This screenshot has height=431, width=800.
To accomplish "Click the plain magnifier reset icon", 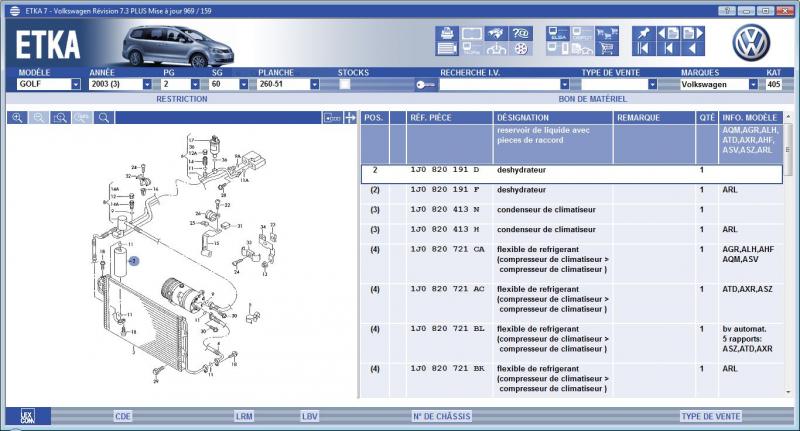I will pyautogui.click(x=104, y=118).
